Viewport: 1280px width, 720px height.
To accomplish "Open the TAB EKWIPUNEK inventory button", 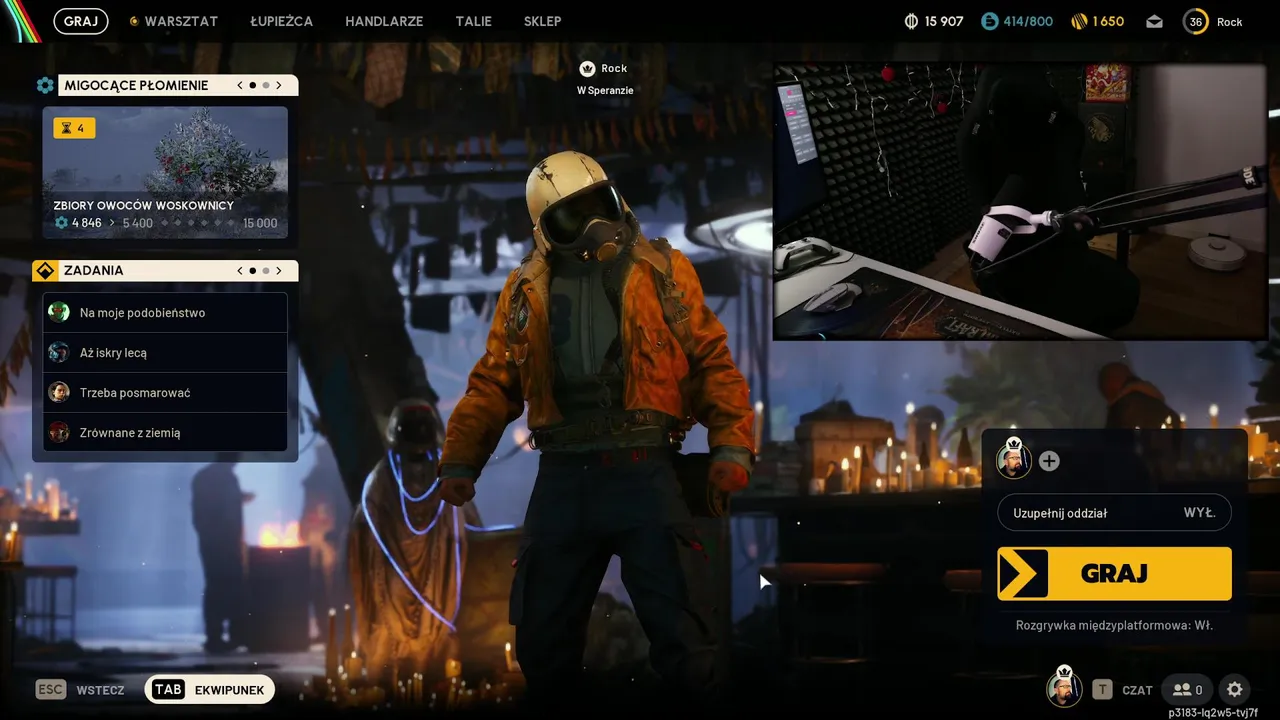I will coord(210,690).
